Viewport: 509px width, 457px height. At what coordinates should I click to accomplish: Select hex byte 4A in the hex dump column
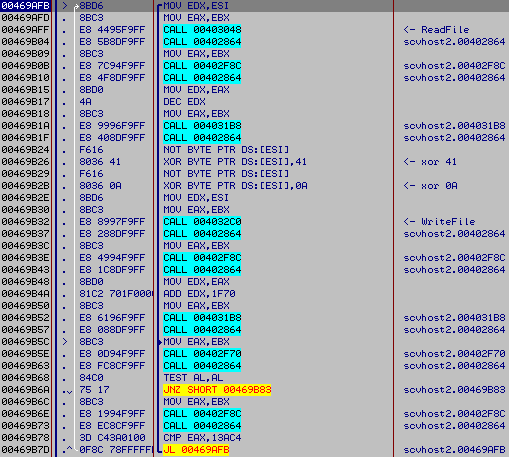[x=85, y=102]
